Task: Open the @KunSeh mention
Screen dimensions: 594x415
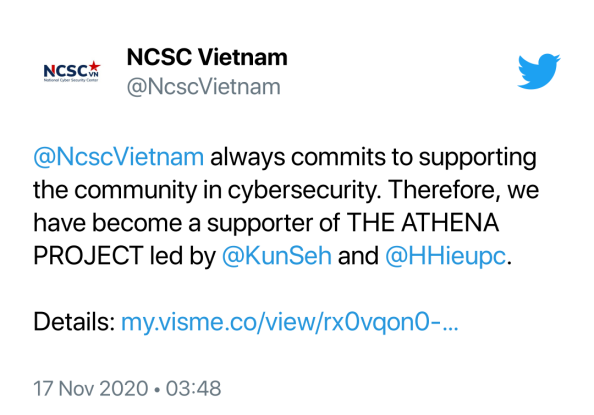Action: tap(277, 255)
